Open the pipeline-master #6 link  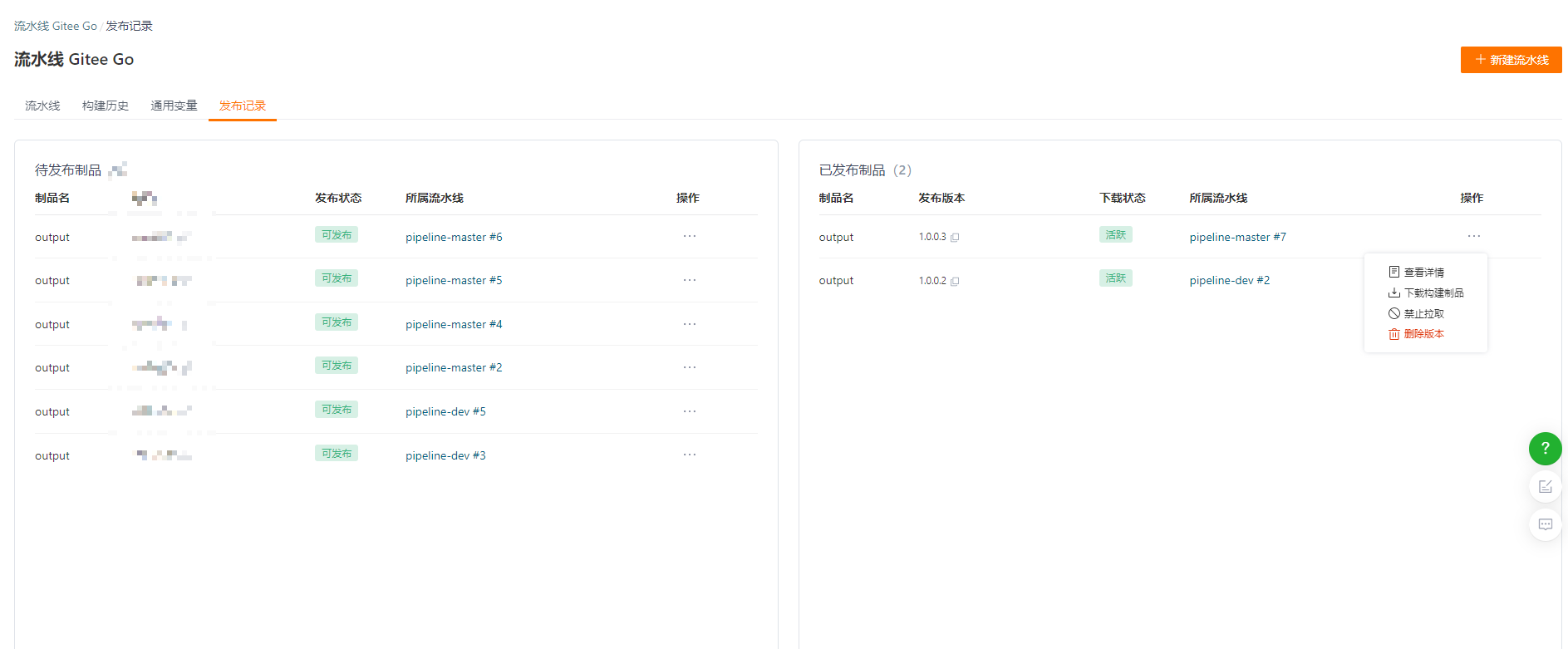pyautogui.click(x=454, y=238)
